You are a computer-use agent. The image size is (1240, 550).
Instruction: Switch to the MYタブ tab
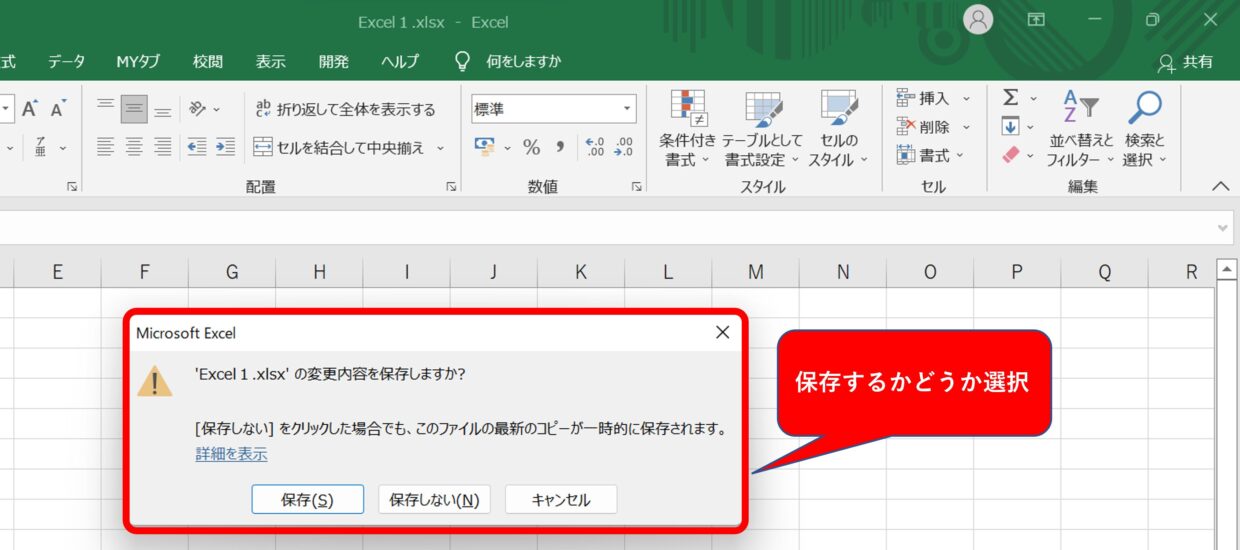tap(138, 61)
